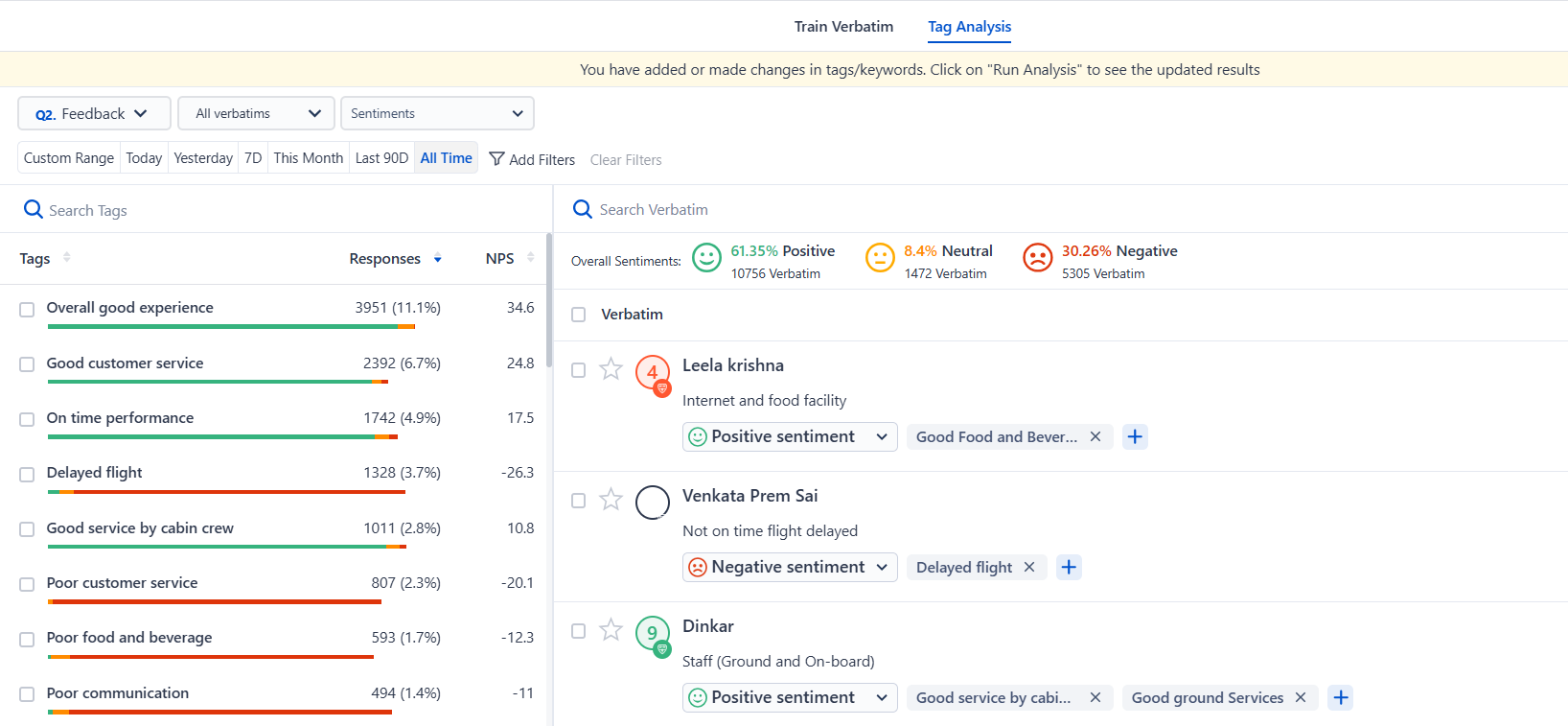Select all verbatims via header checkbox
Viewport: 1568px width, 726px height.
578,315
